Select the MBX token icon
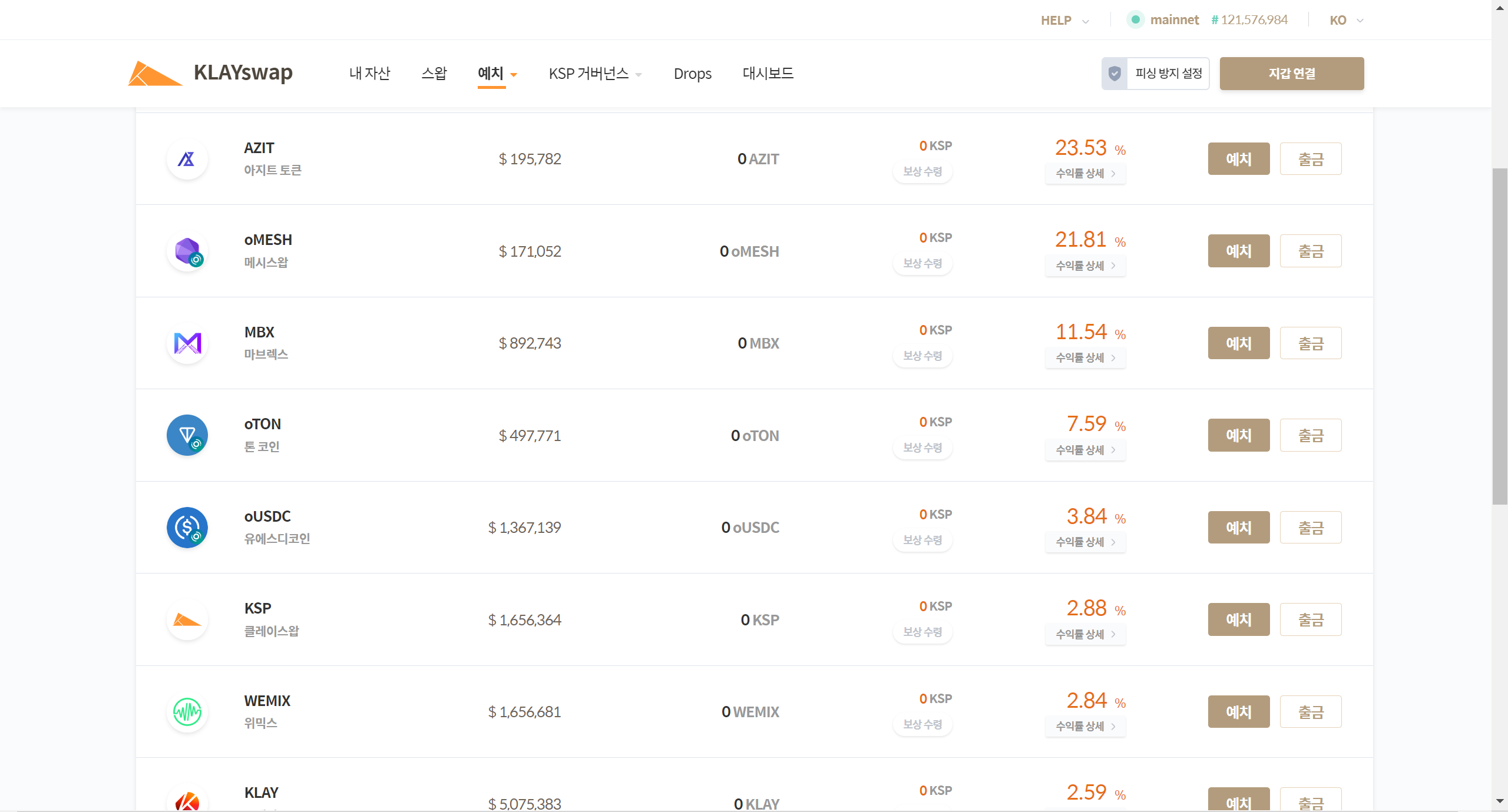 click(187, 343)
